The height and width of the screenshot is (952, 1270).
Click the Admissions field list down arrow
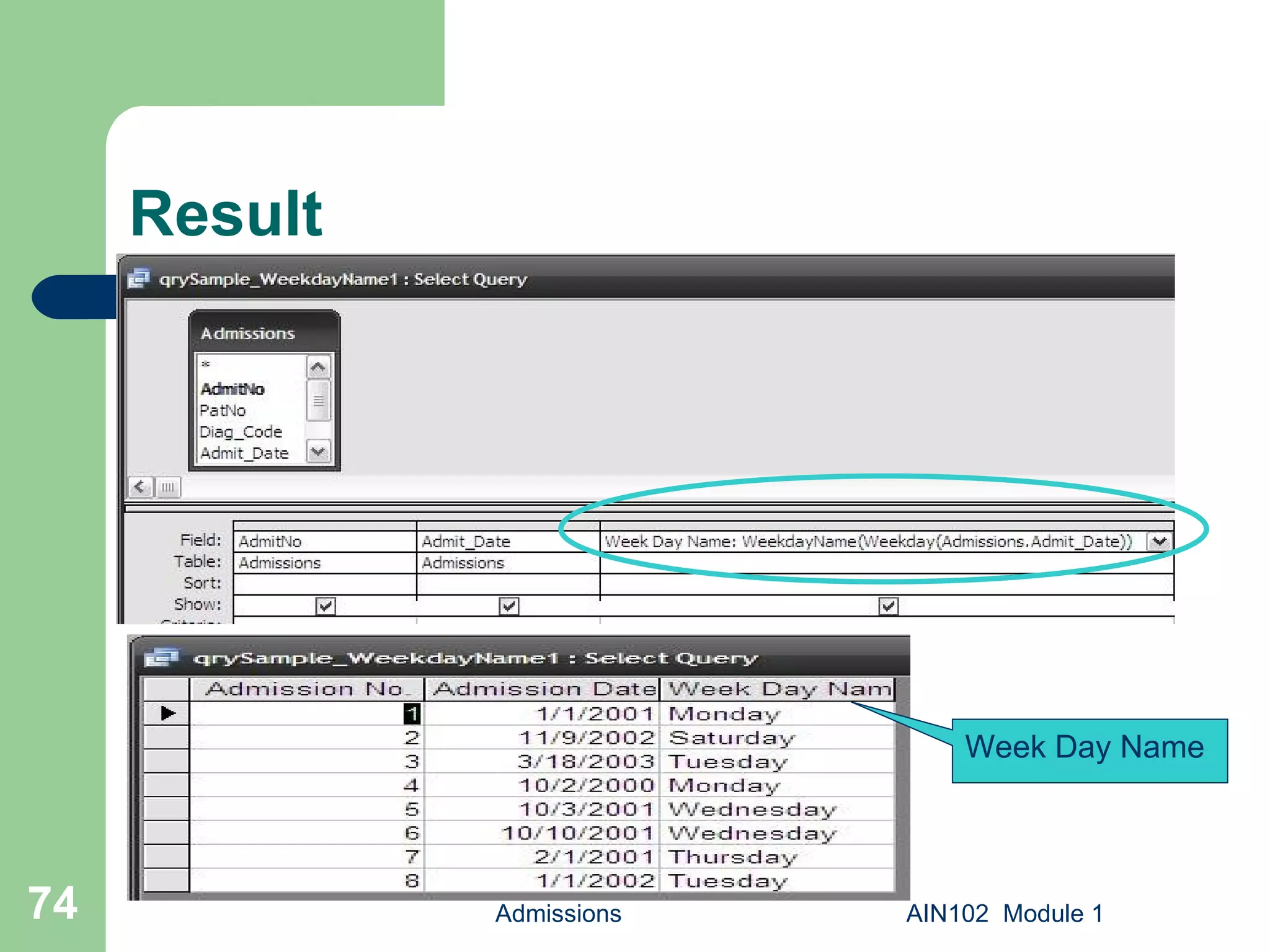point(318,451)
